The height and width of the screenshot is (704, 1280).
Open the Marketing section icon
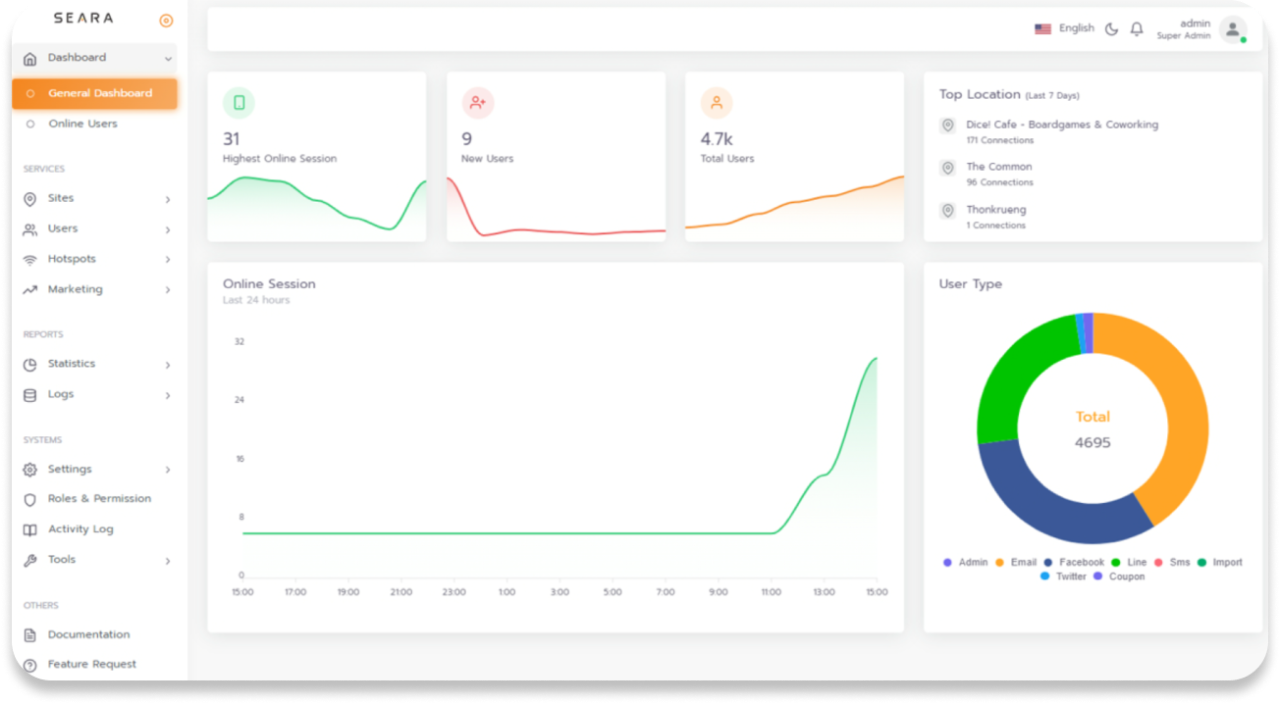[31, 289]
